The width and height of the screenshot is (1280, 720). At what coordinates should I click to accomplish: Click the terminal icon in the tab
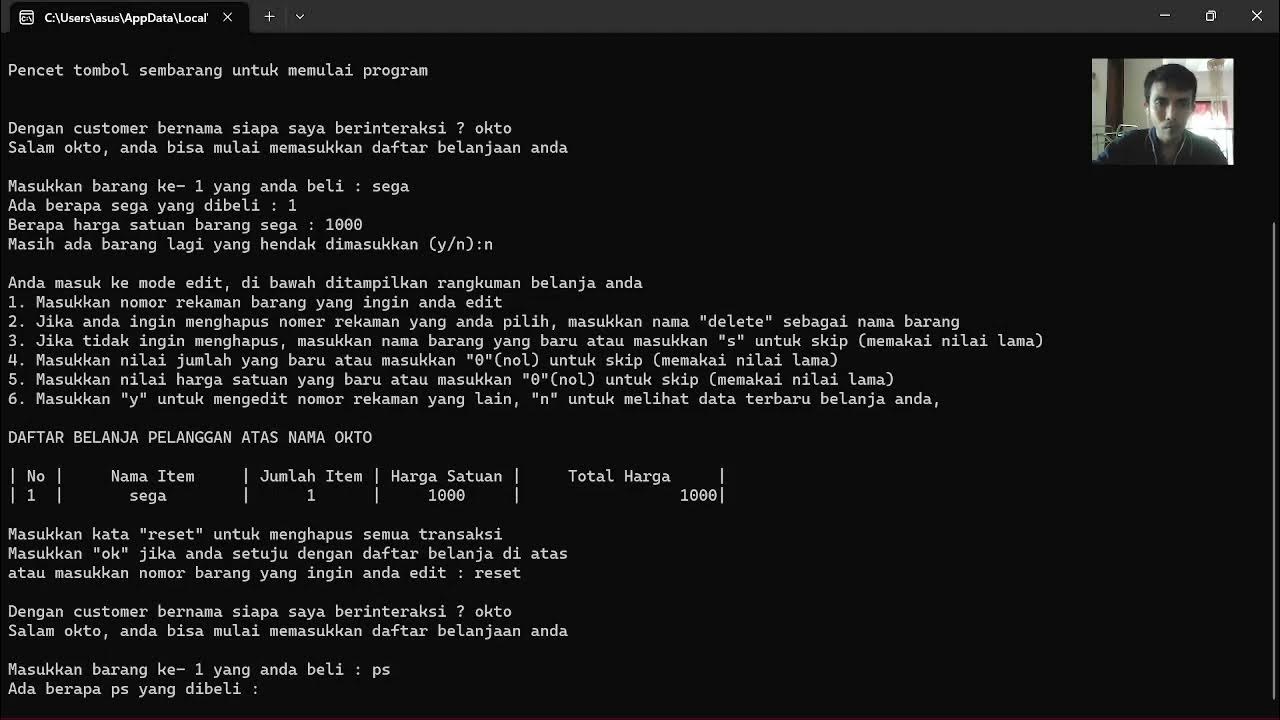click(x=27, y=17)
